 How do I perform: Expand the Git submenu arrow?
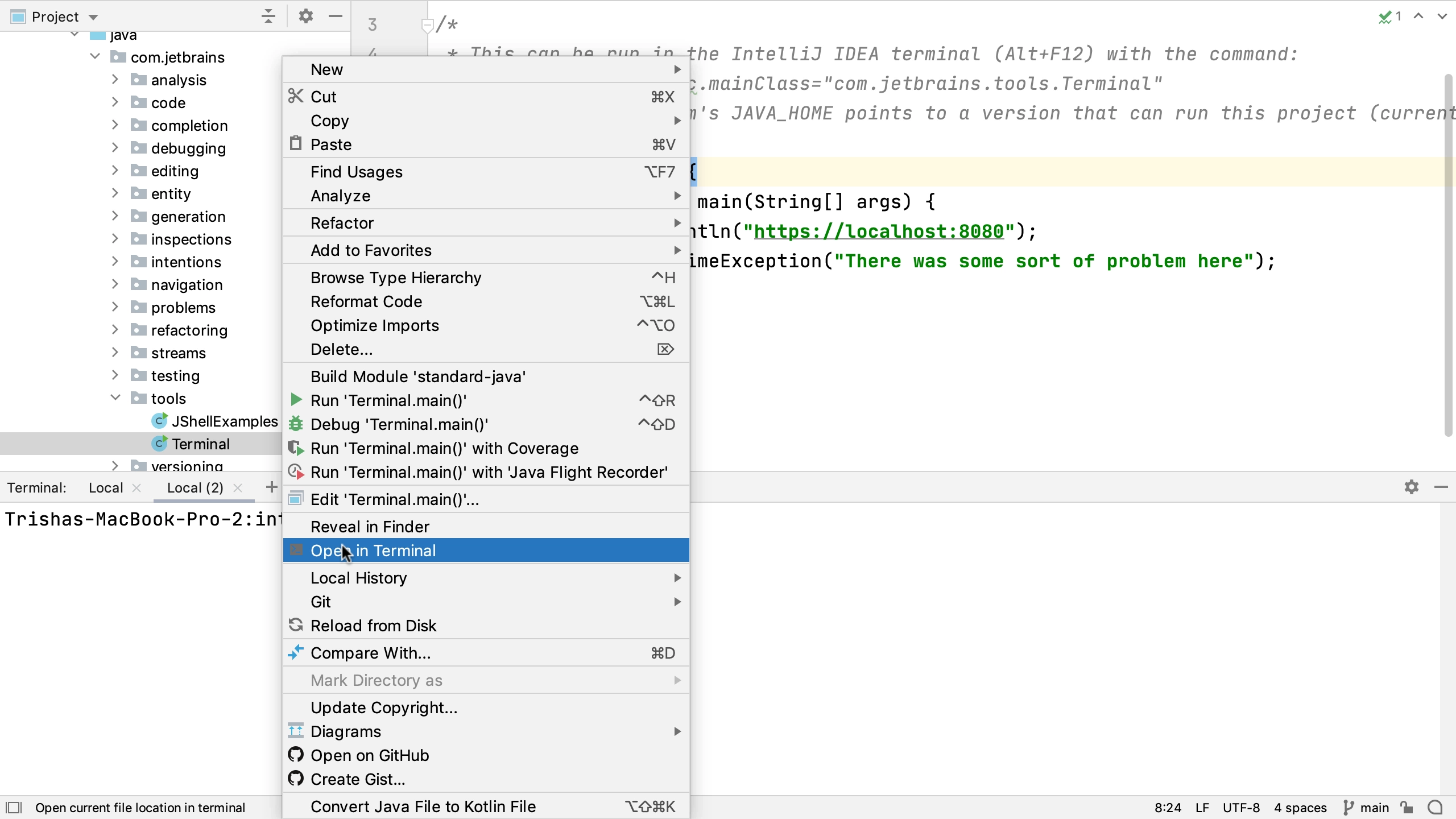(678, 601)
